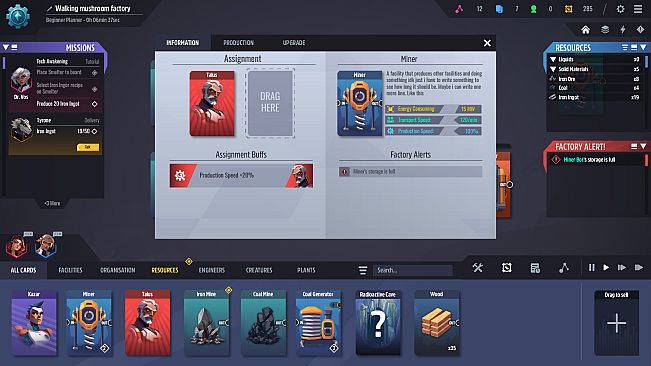
Task: Open the hamburger main menu at top right
Action: pos(638,9)
